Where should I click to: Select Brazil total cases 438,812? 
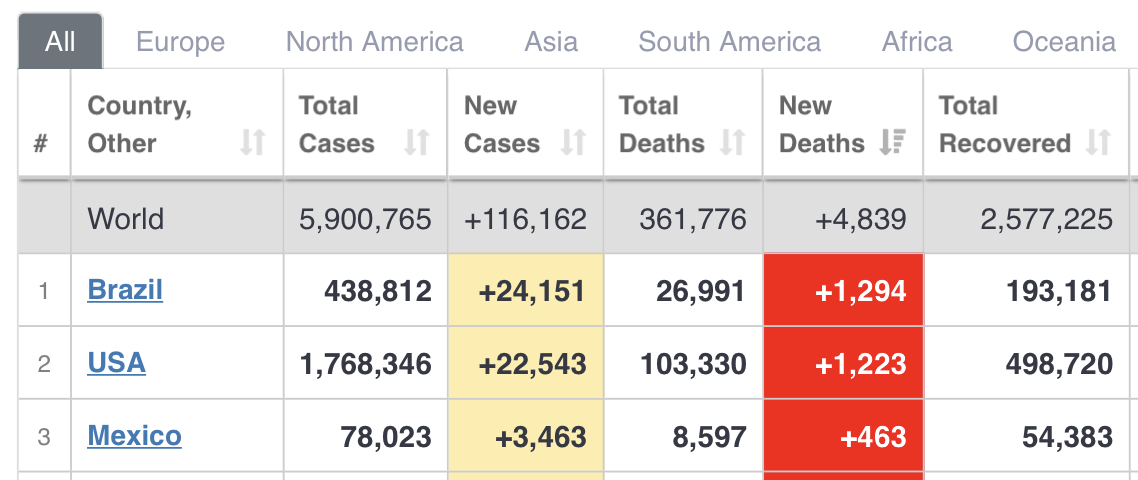pyautogui.click(x=377, y=291)
